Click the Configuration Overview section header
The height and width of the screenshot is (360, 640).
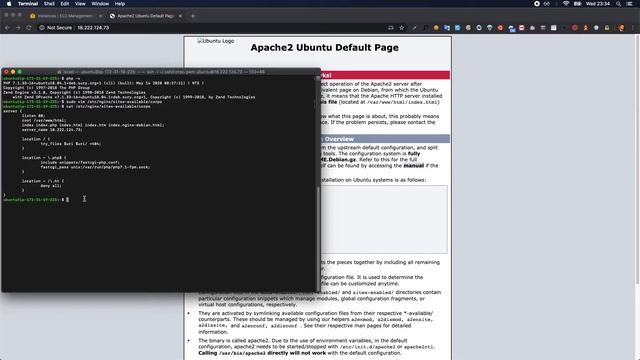point(385,139)
